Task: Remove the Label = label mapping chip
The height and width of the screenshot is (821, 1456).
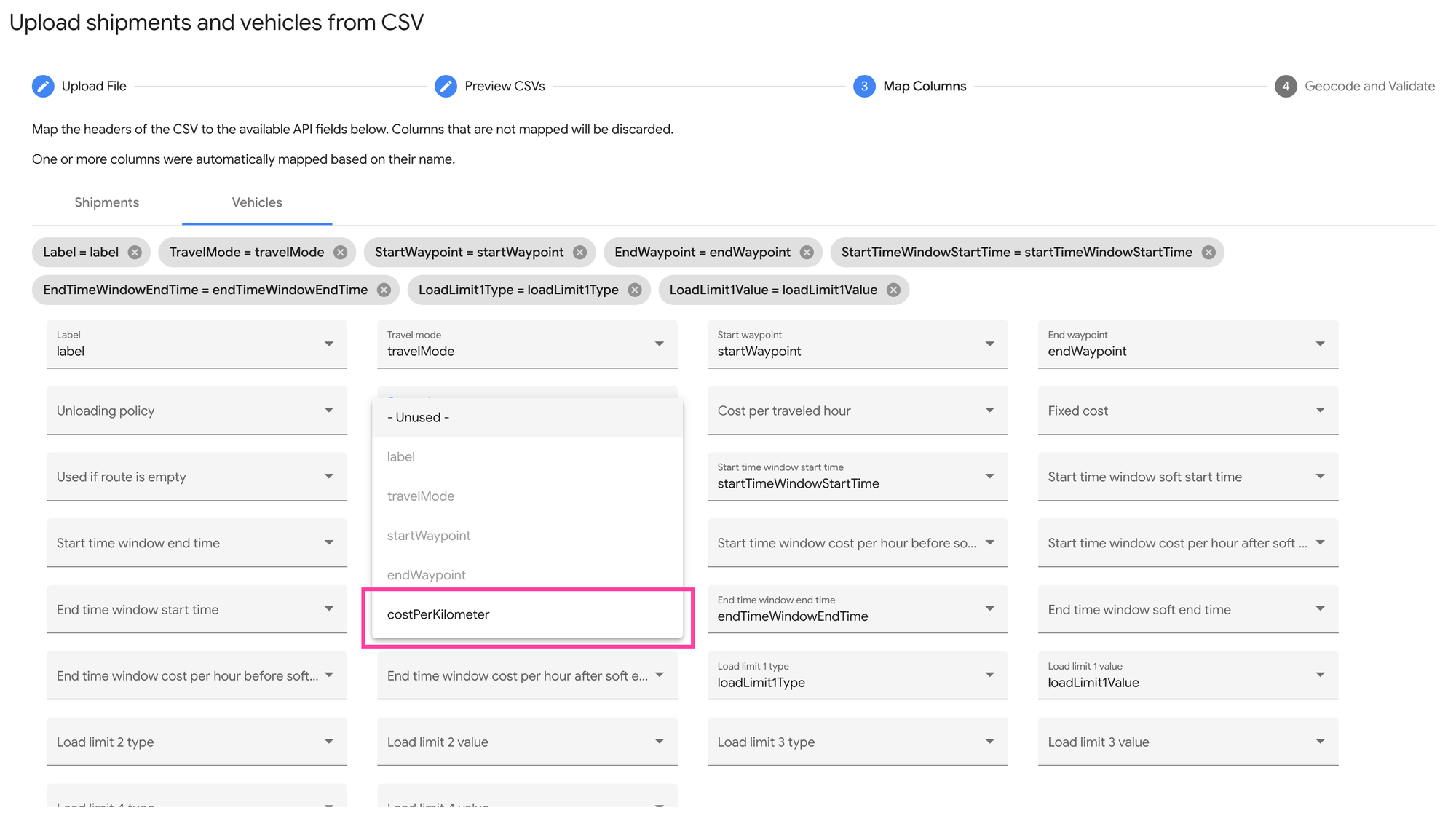Action: (x=134, y=252)
